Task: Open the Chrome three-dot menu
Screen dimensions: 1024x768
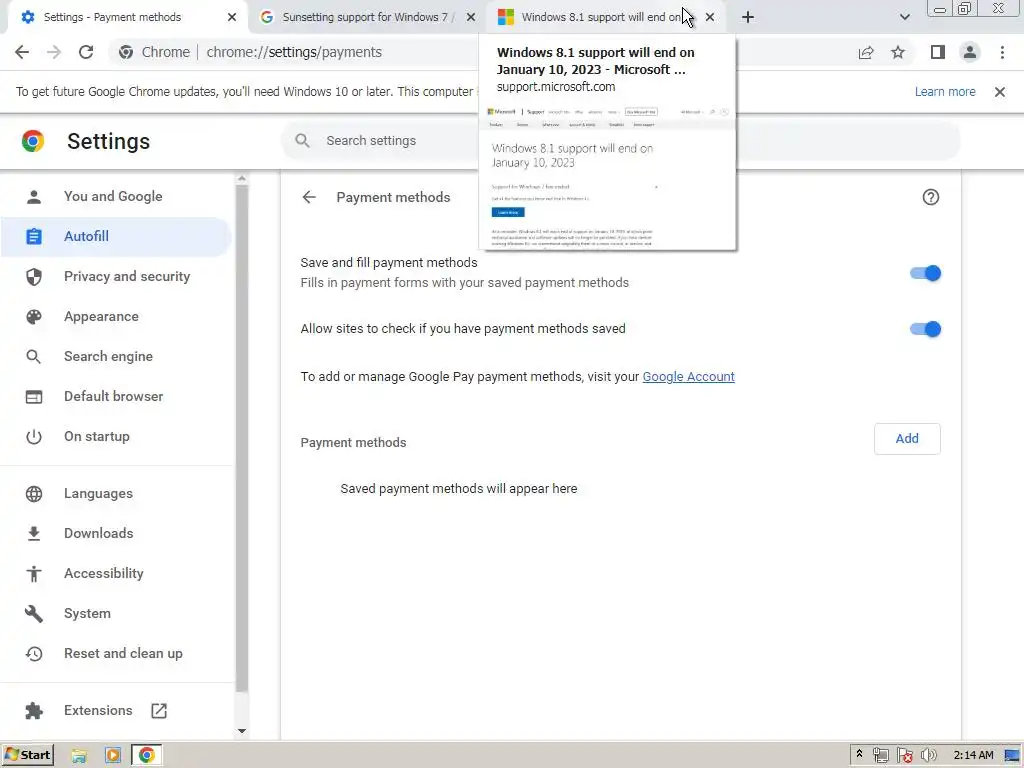Action: pyautogui.click(x=1002, y=52)
